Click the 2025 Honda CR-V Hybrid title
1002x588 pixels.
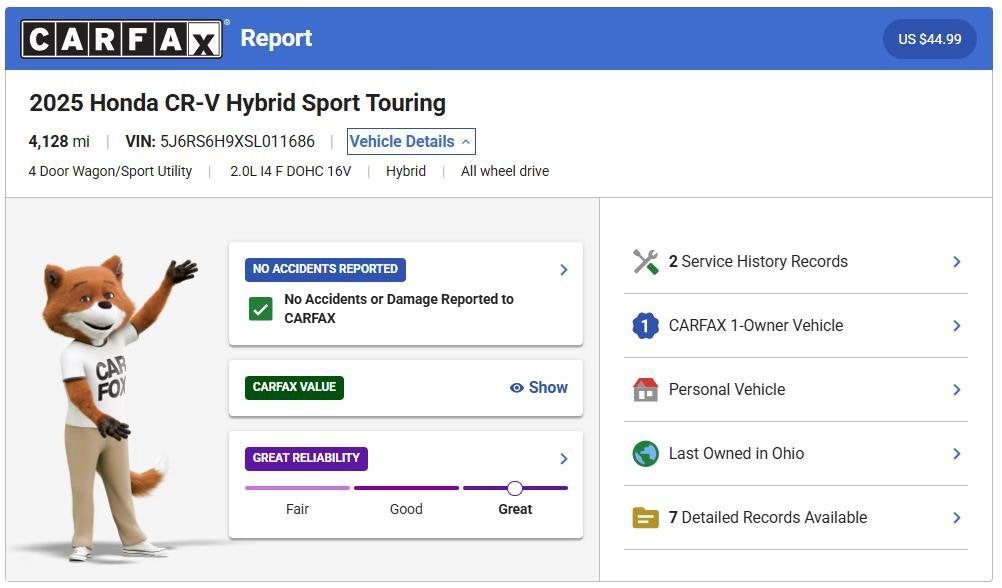click(238, 103)
